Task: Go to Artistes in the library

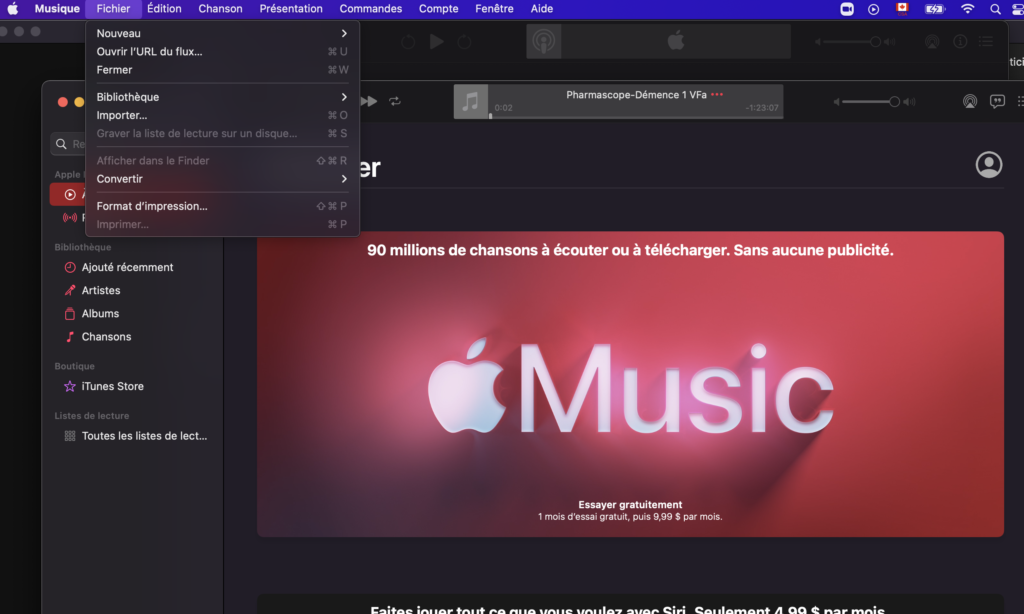Action: (100, 290)
